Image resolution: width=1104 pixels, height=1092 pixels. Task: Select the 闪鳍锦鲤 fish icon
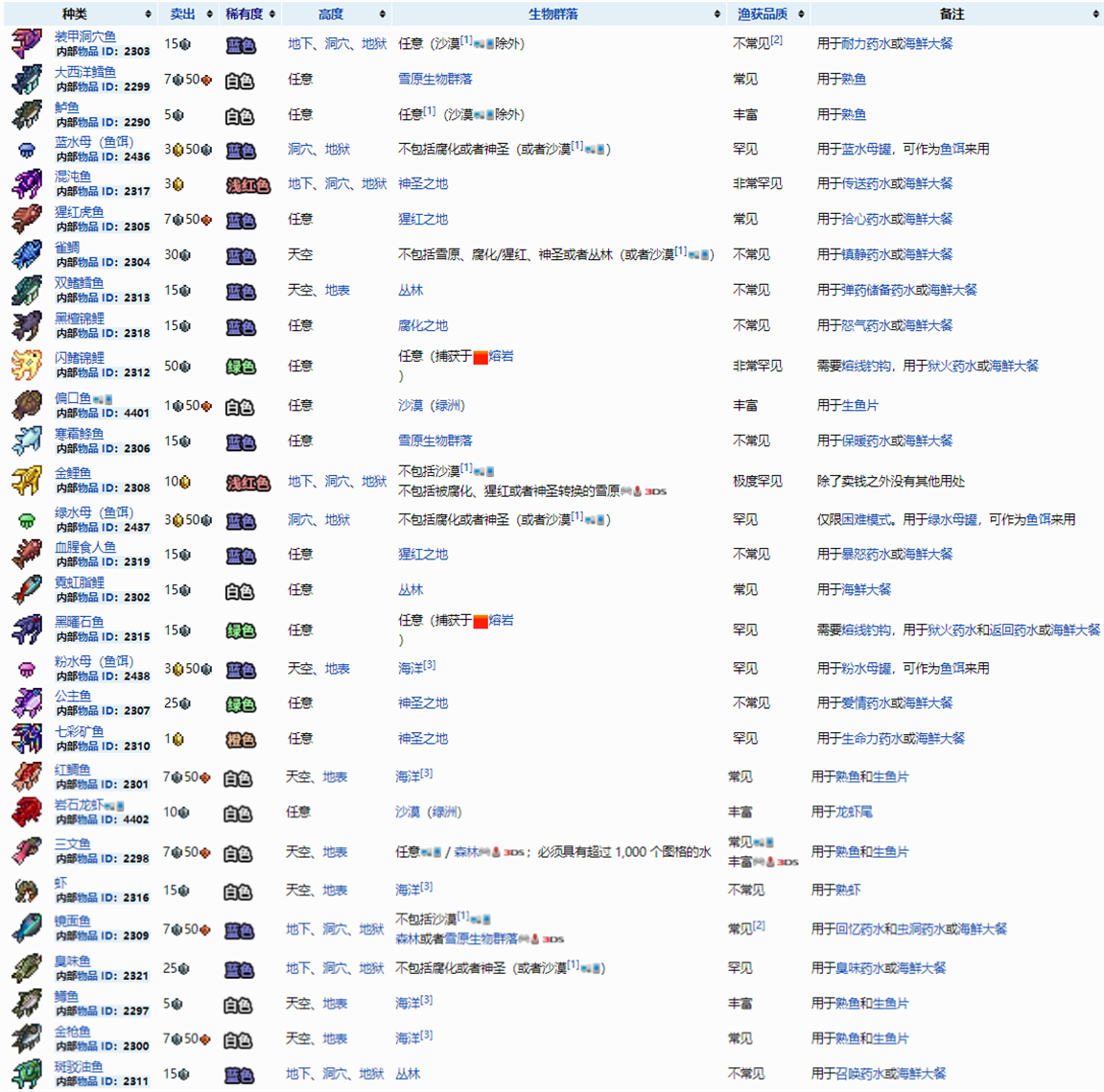point(26,366)
